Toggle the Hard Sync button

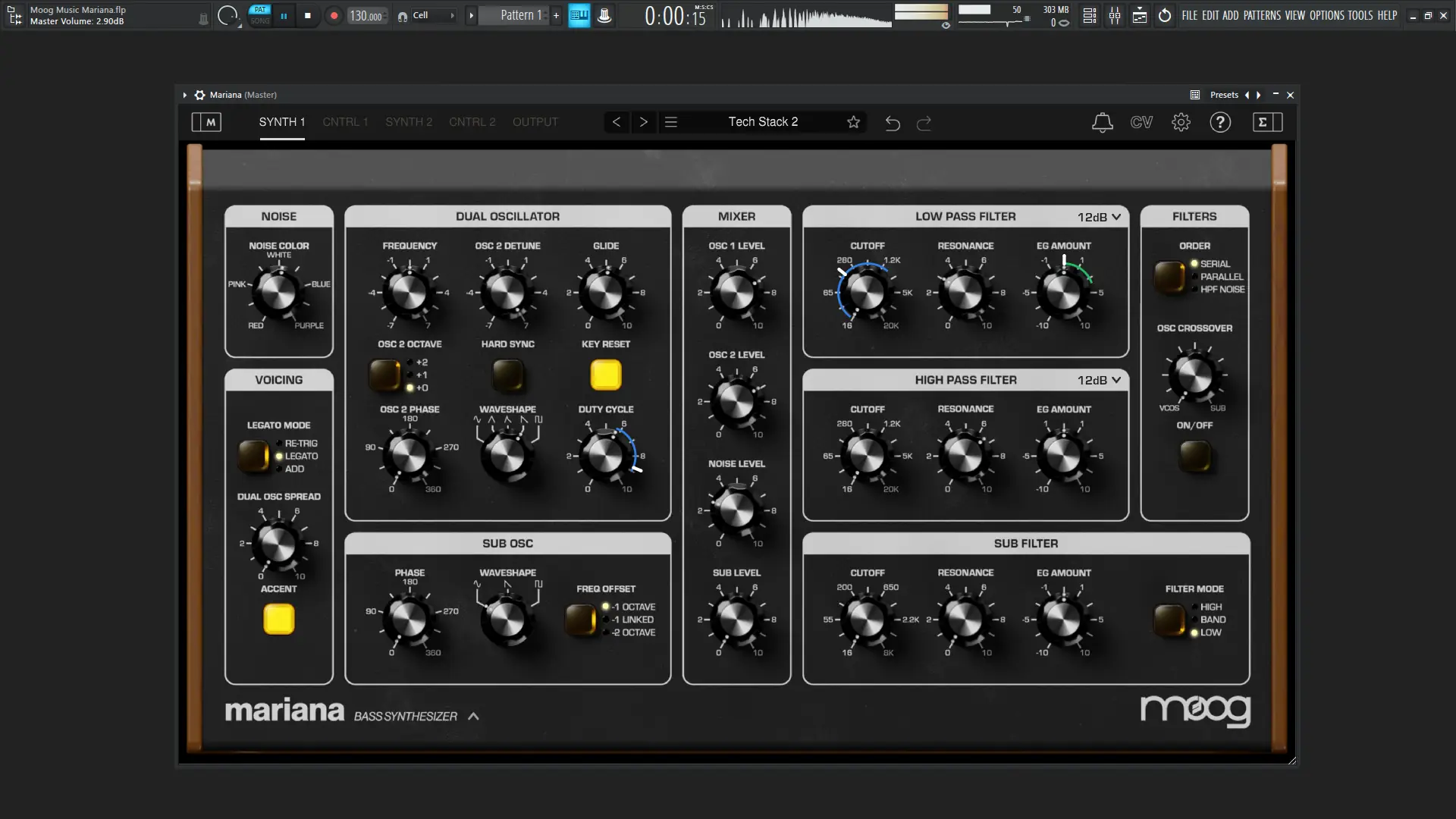(507, 375)
